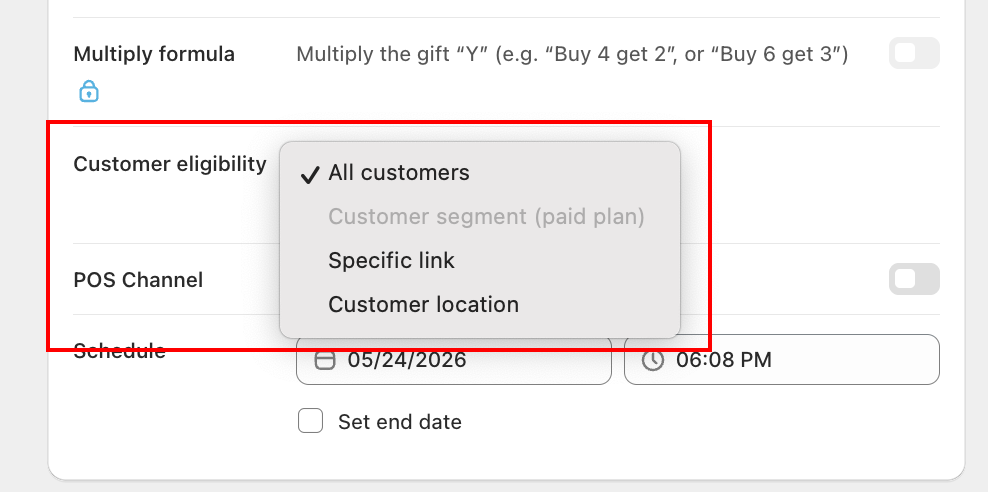Click the Multiply the gift "Y" description text
Viewport: 988px width, 492px height.
click(572, 54)
